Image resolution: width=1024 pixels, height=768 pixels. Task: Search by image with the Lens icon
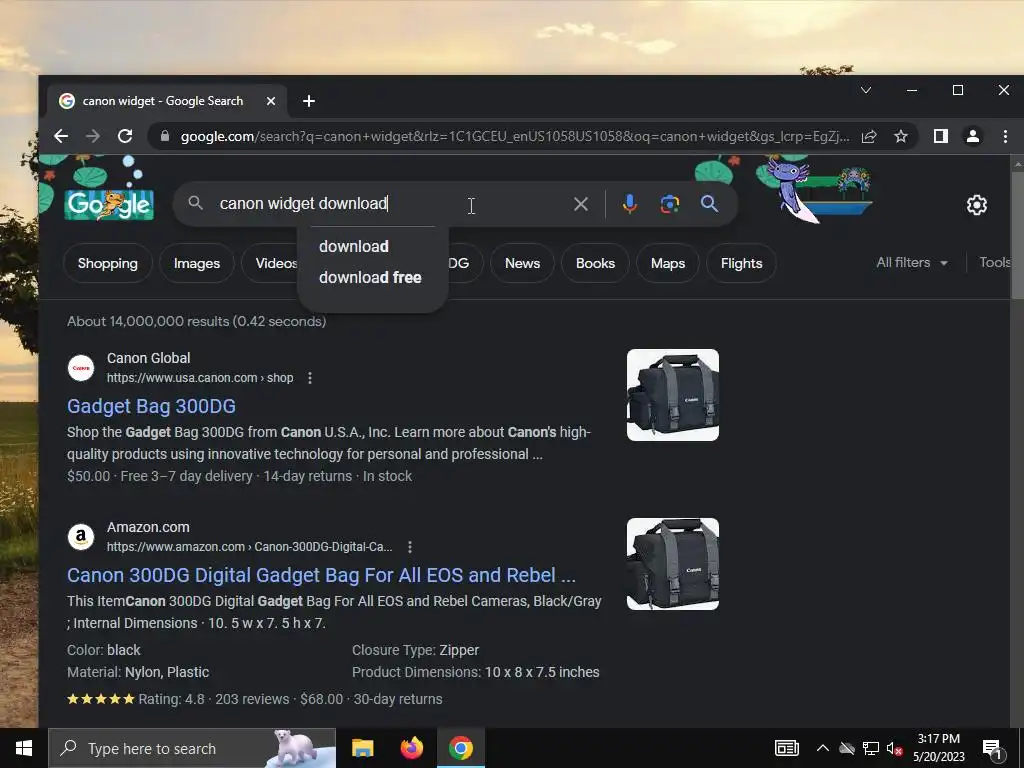(x=669, y=204)
